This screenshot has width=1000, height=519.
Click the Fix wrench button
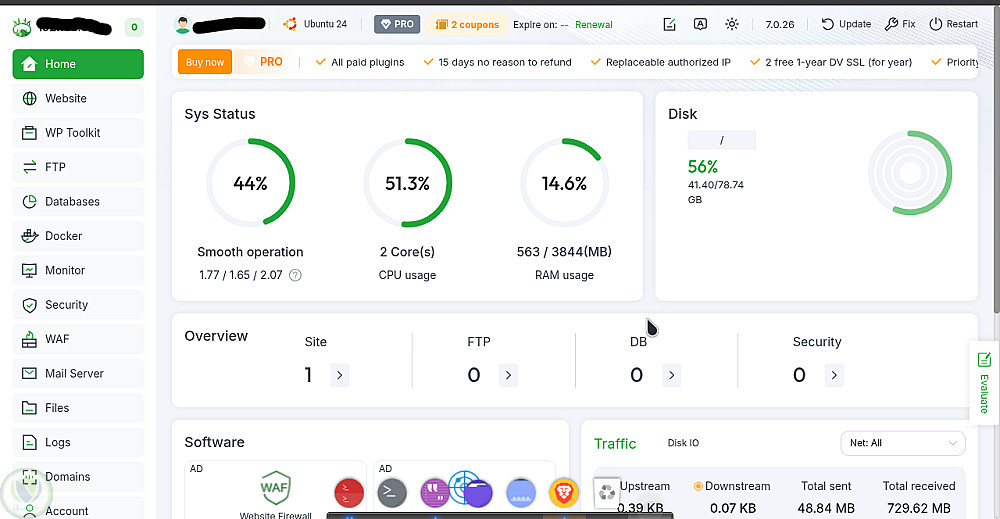click(x=900, y=24)
